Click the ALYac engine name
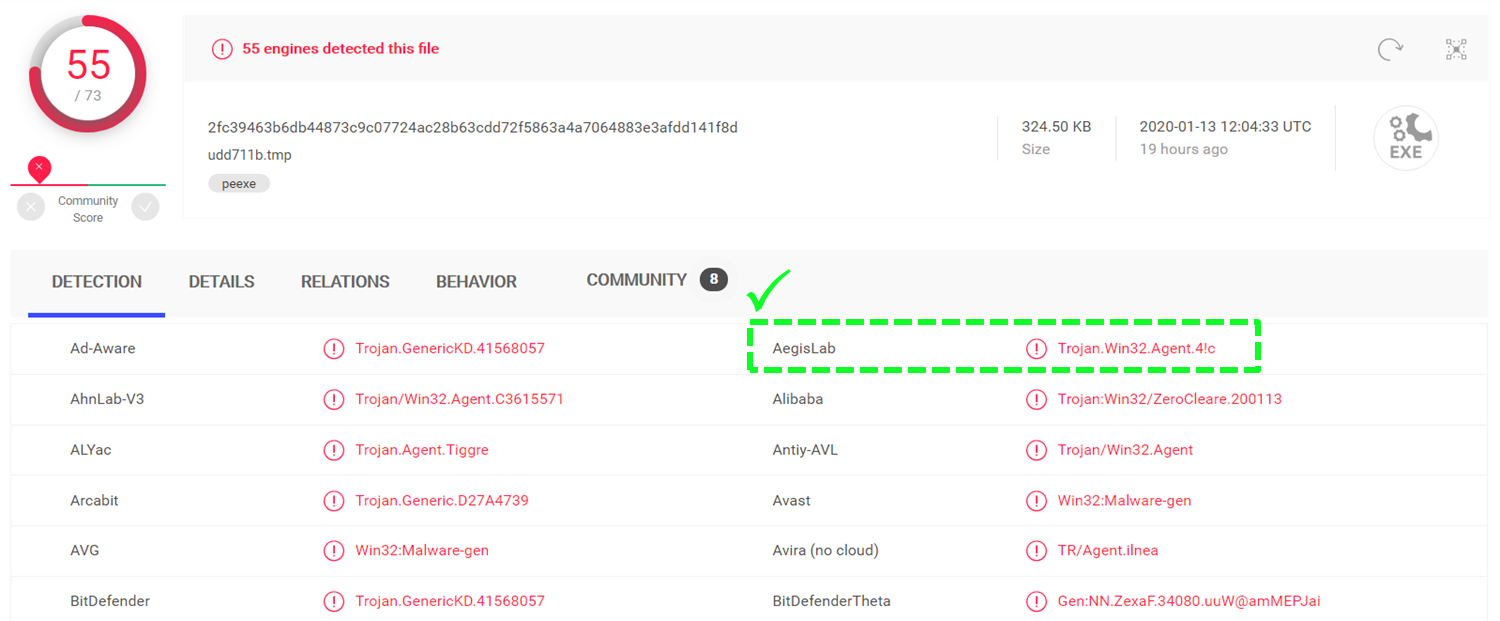Image resolution: width=1500 pixels, height=621 pixels. click(x=91, y=450)
